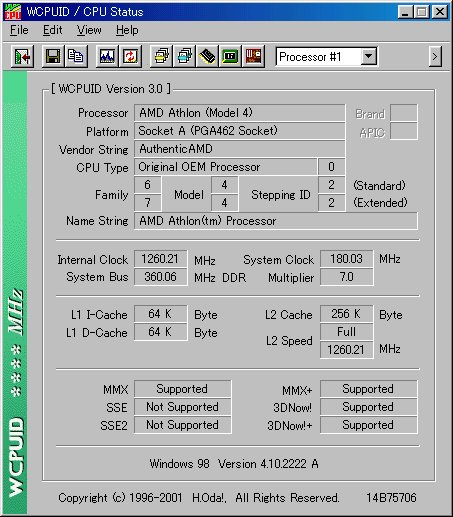Click the Platform field 'Socket A (PGA462 Socket)'
The image size is (453, 517).
click(239, 131)
